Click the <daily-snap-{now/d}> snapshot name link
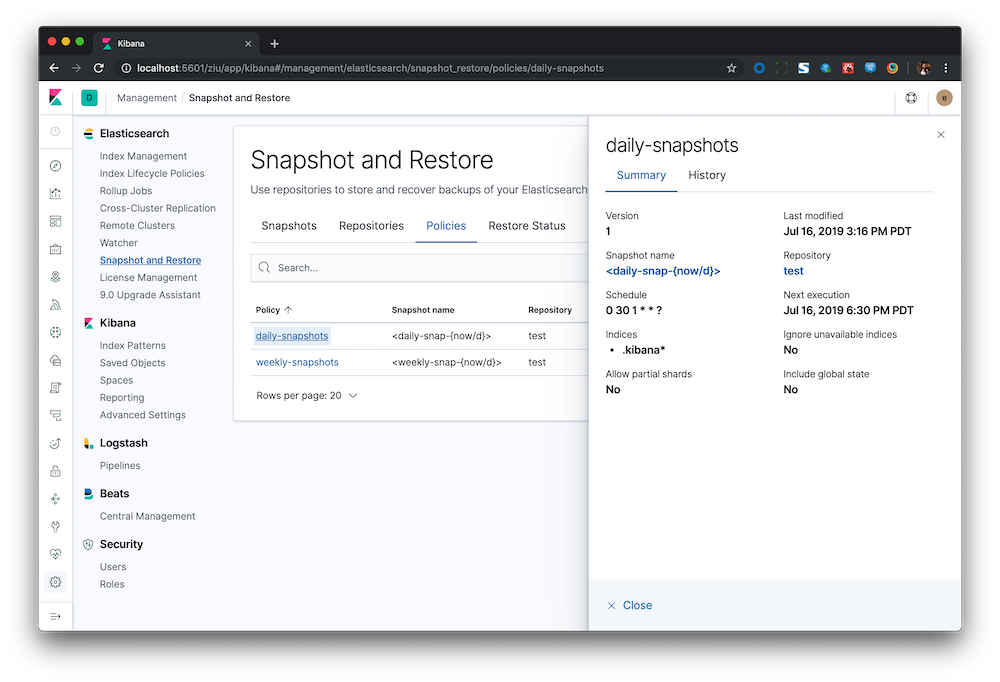 pos(663,271)
